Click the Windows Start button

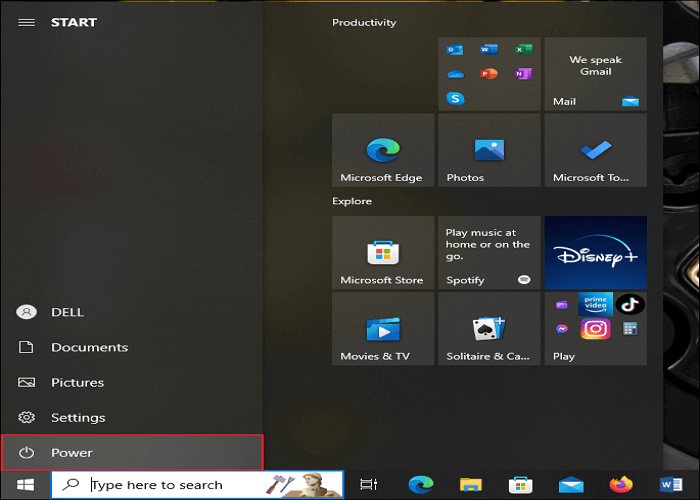(25, 485)
